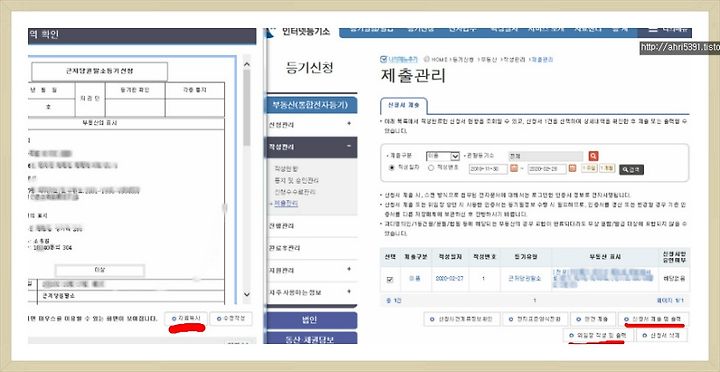Open the 제출구분 dropdown
The width and height of the screenshot is (720, 372).
point(443,156)
